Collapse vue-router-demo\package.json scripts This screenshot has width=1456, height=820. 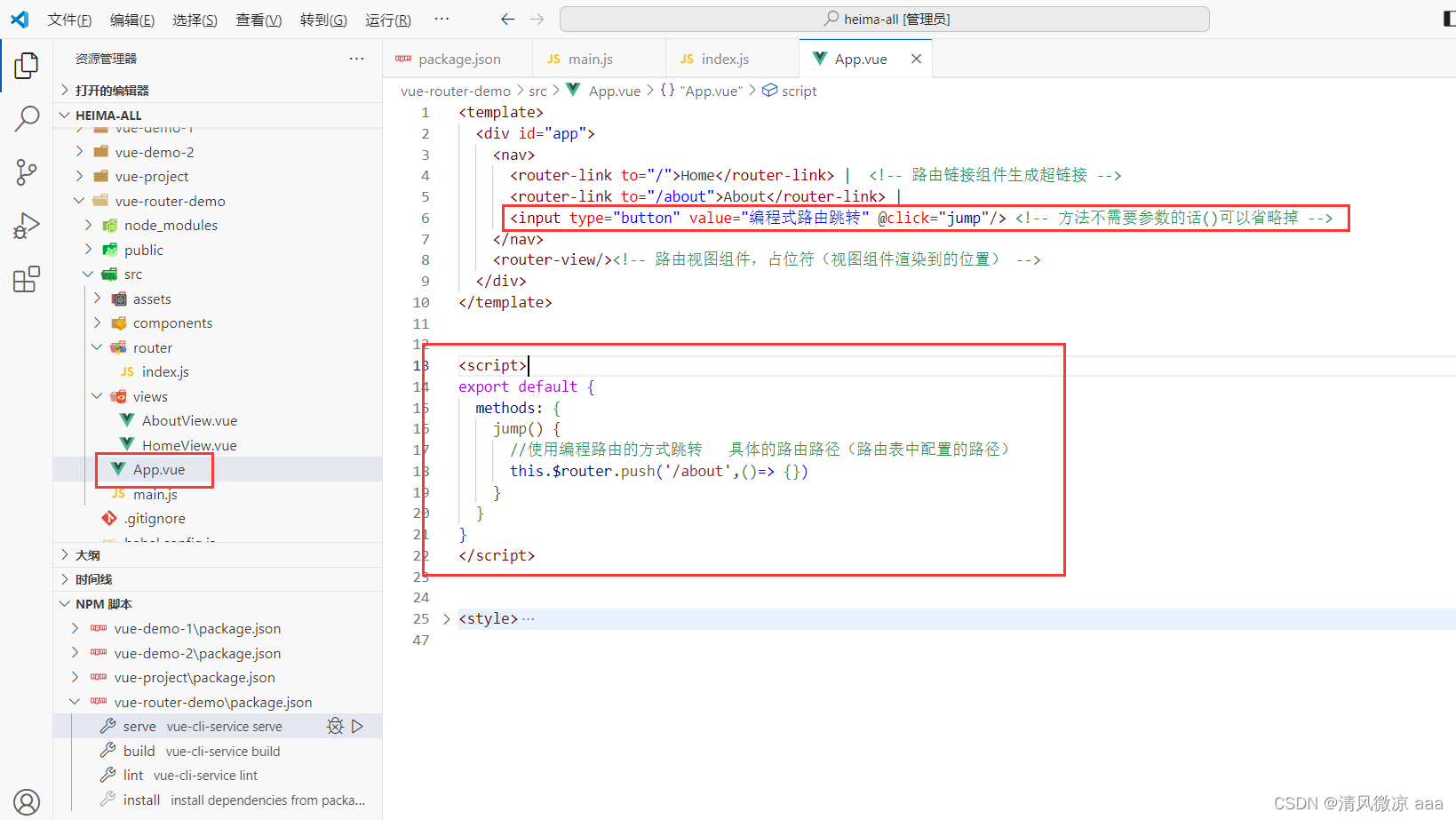[218, 702]
